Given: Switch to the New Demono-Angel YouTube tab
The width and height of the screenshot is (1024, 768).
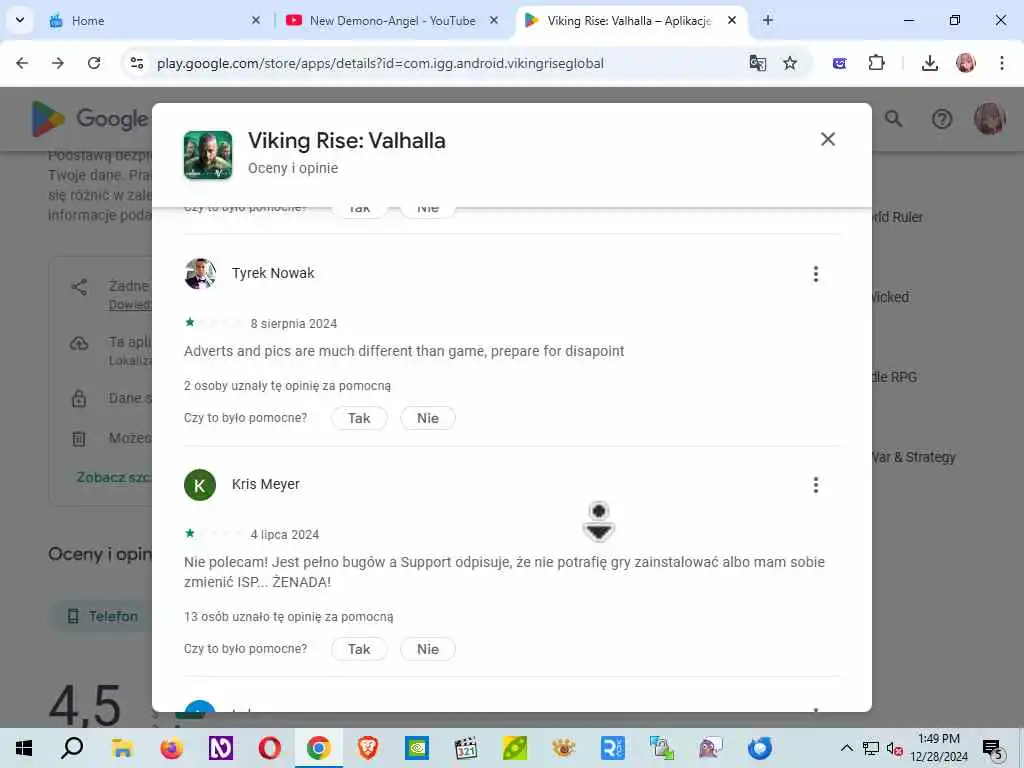Looking at the screenshot, I should (392, 21).
